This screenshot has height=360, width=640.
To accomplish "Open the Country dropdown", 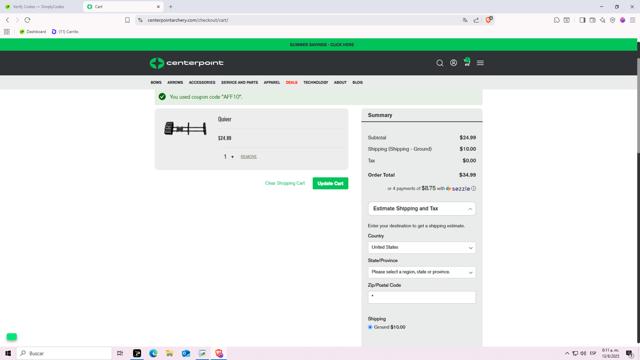I will (422, 247).
